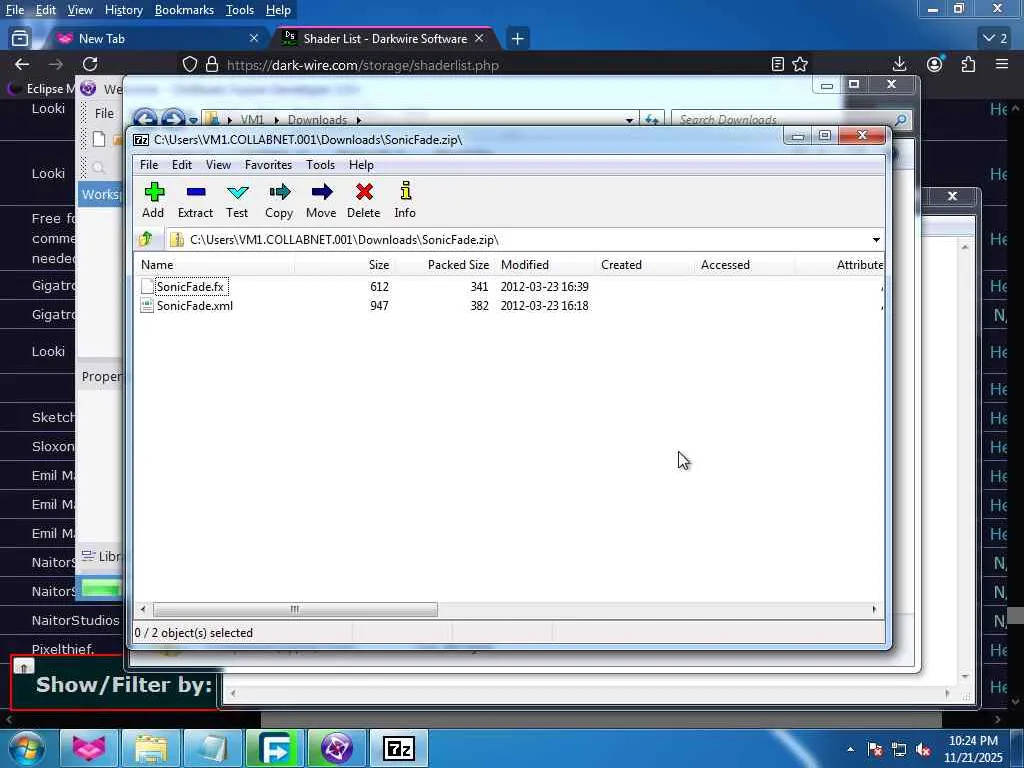Open the 7-Zip Edit menu
1024x768 pixels.
click(x=182, y=165)
